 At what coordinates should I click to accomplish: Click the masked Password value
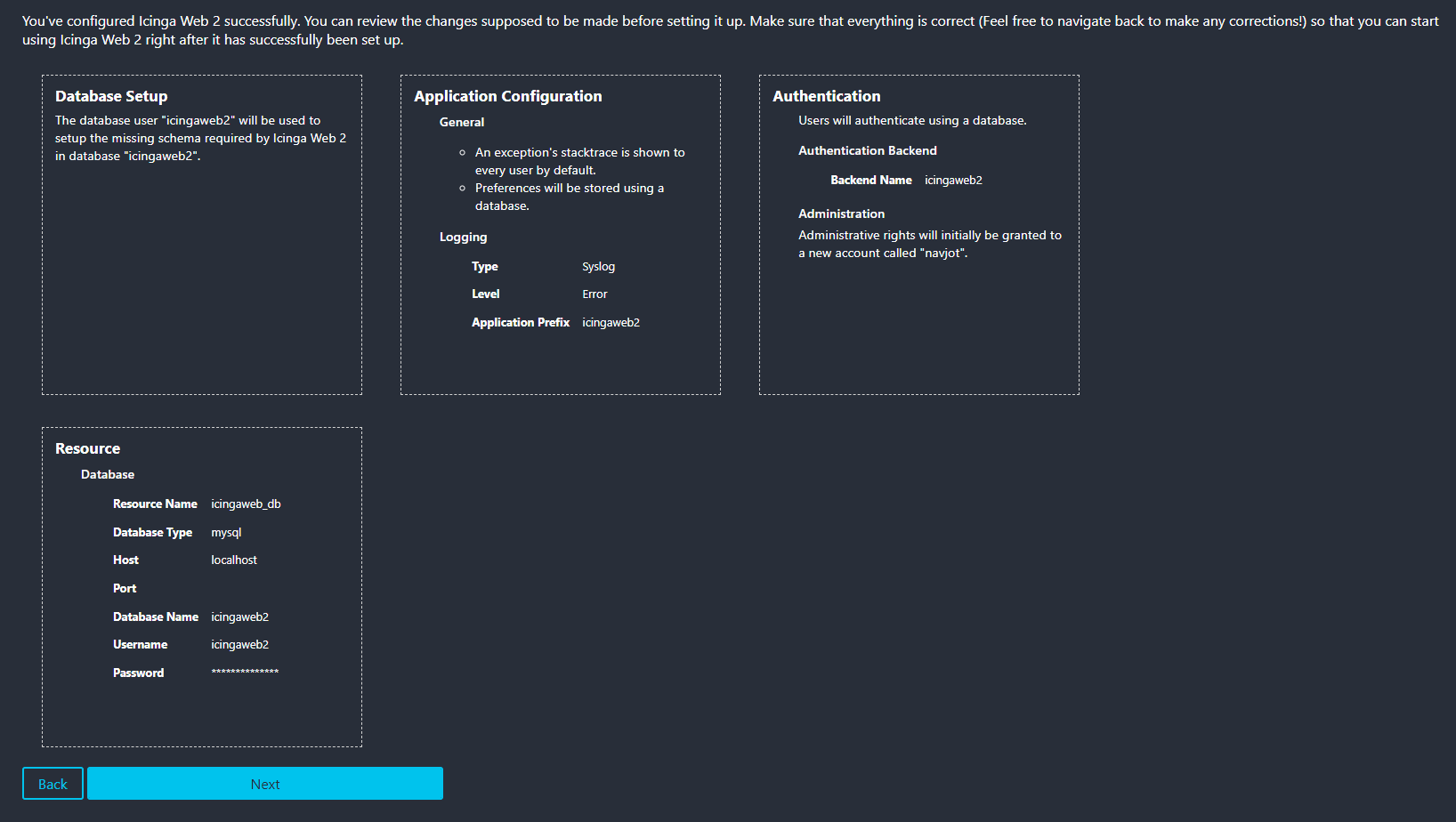(245, 673)
